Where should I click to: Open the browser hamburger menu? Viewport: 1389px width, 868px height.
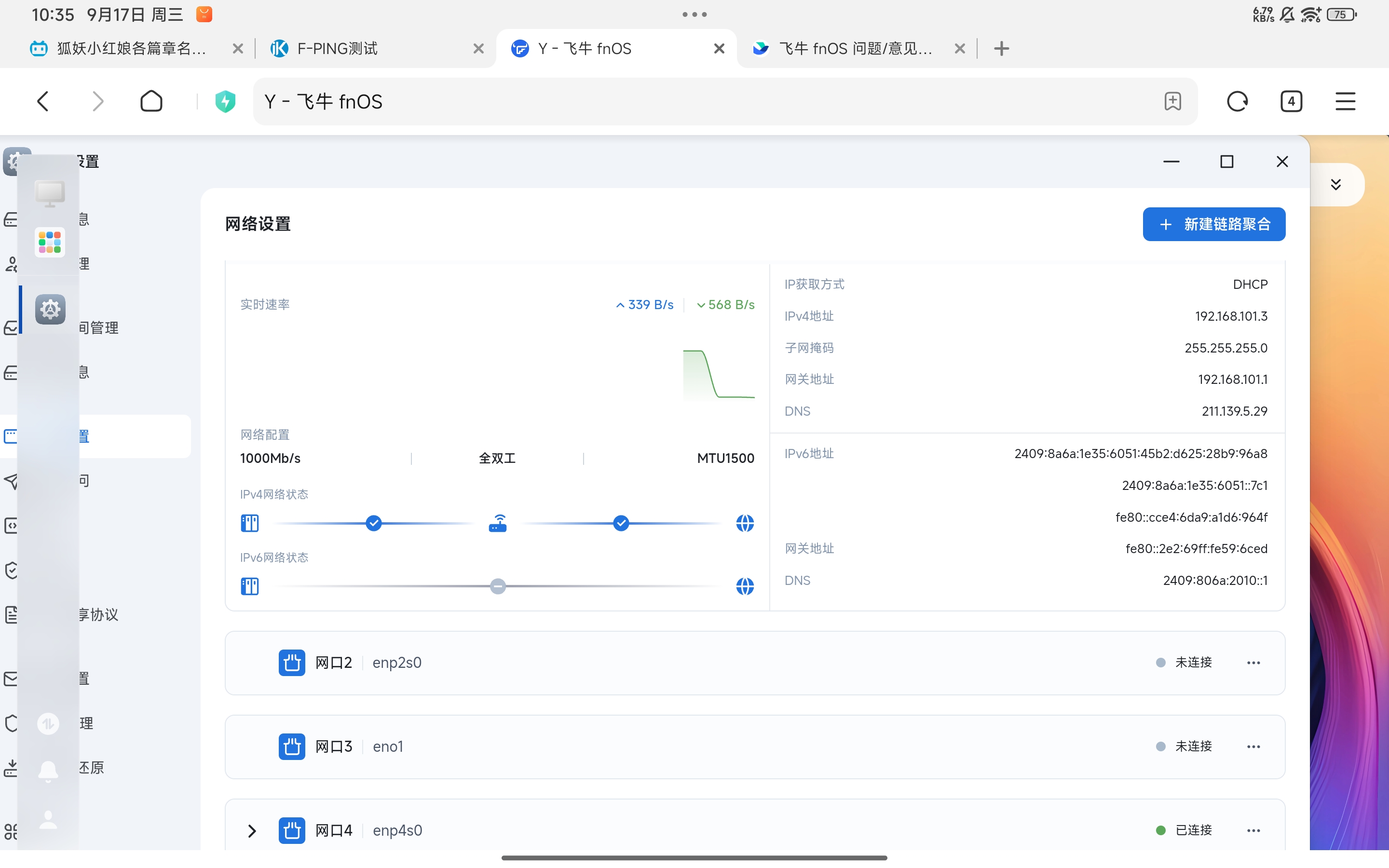1345,102
